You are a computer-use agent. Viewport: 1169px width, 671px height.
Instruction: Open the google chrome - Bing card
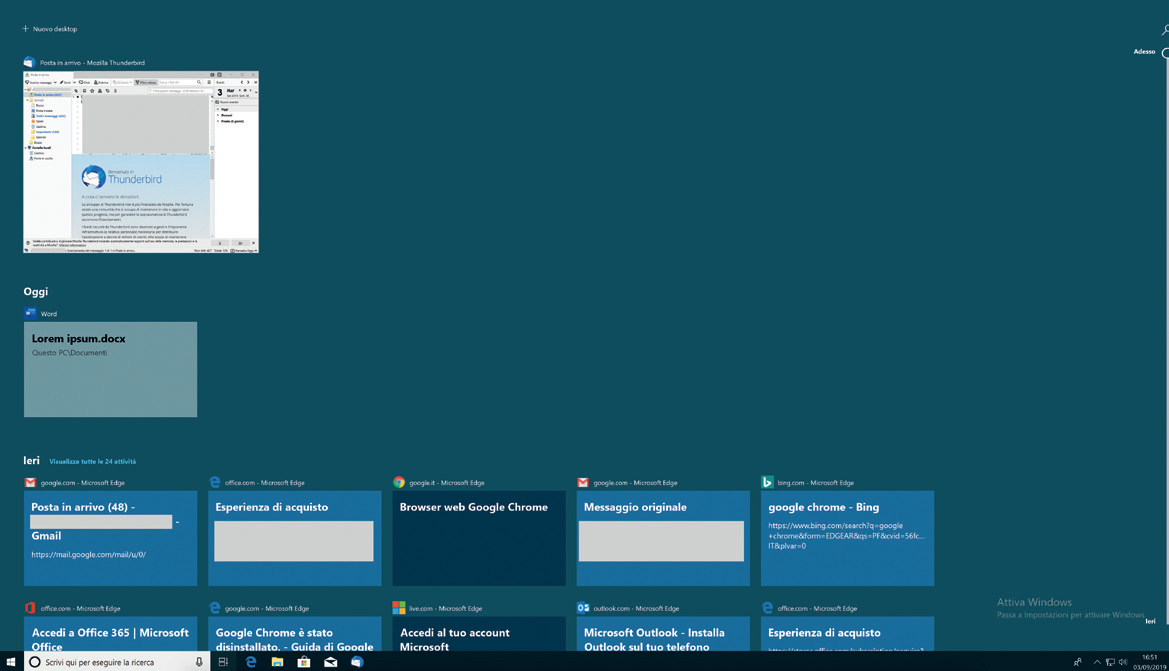coord(847,538)
